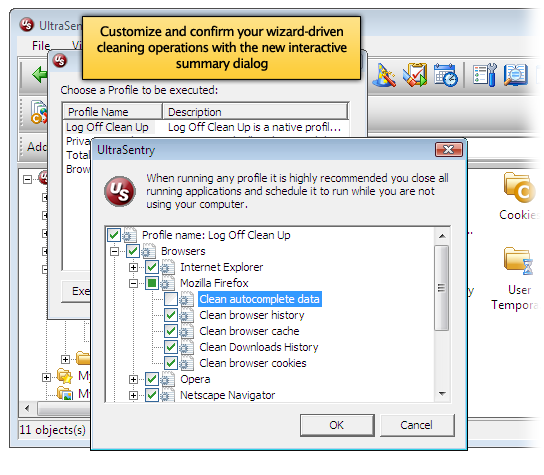Click the gear page icon beside Browsers

pyautogui.click(x=149, y=251)
